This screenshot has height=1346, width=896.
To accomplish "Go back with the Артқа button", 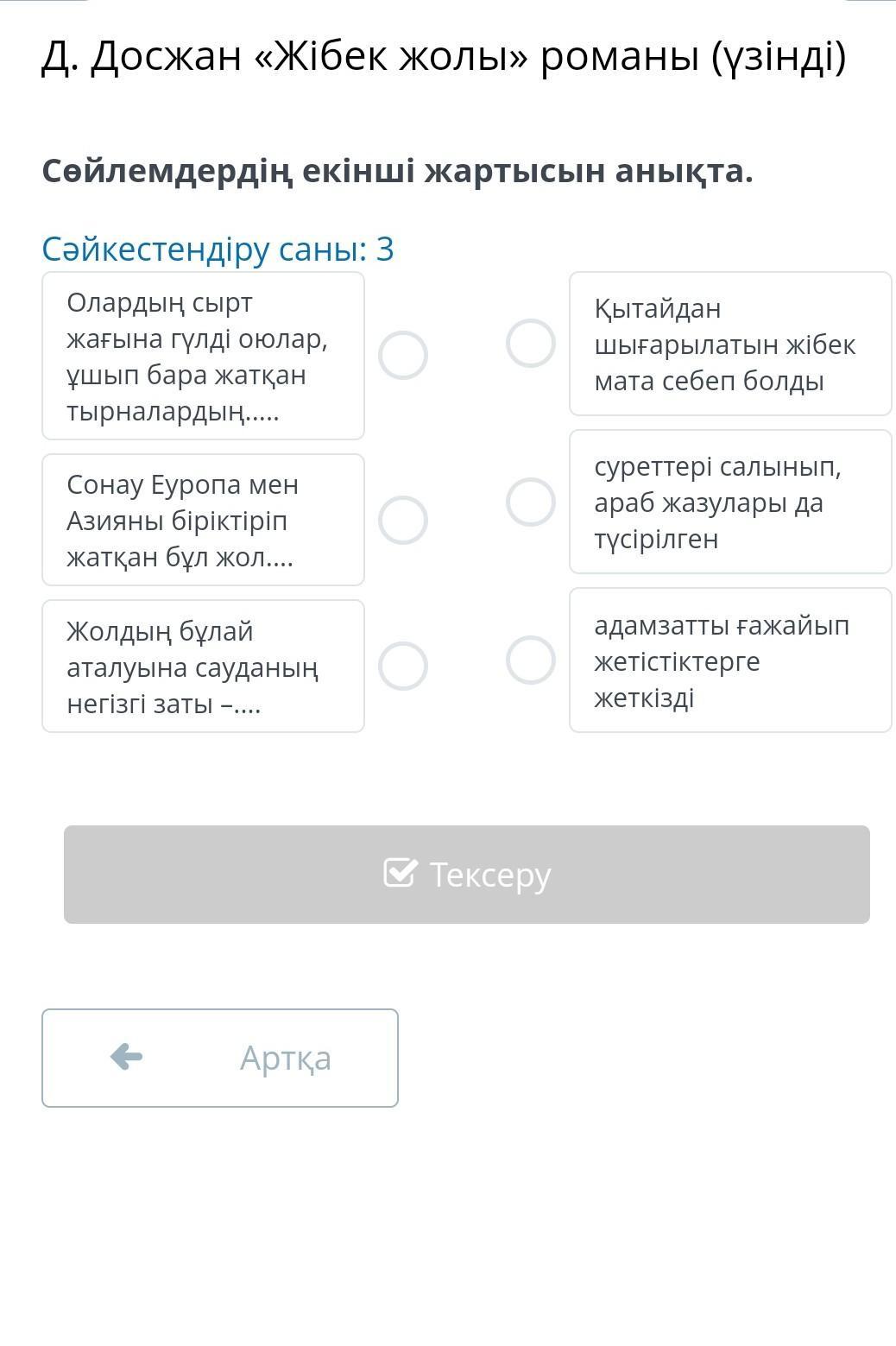I will click(220, 1058).
